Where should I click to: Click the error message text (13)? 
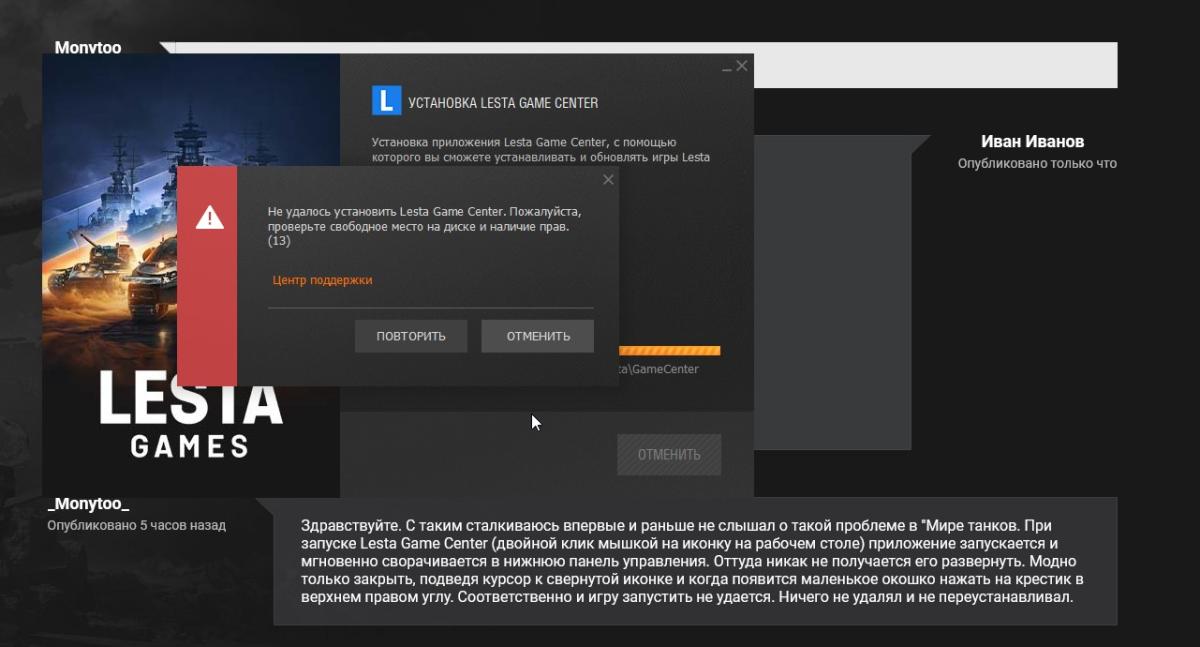click(424, 227)
